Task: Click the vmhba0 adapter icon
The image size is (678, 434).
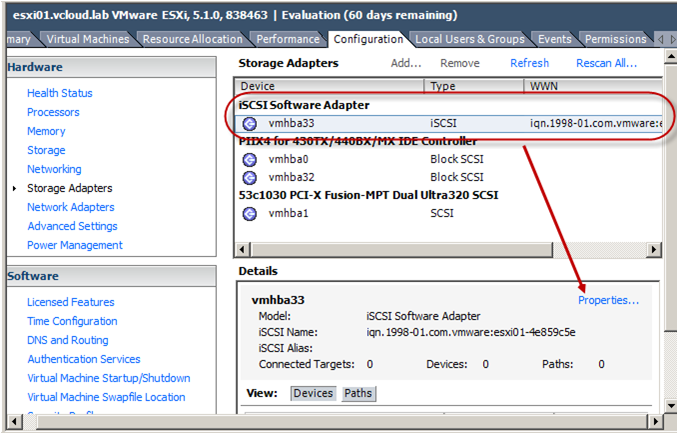Action: [249, 160]
